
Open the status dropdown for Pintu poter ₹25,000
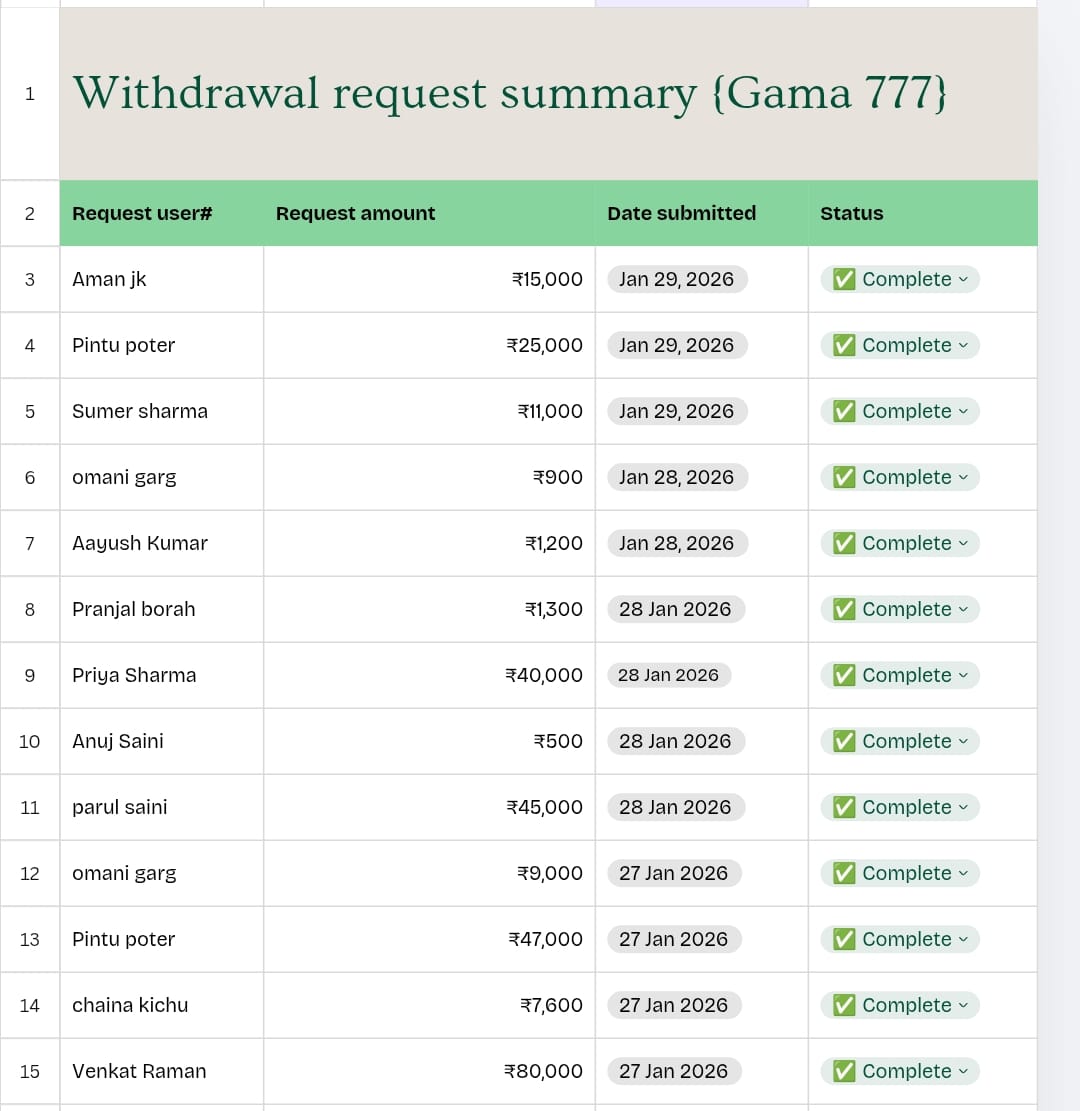pyautogui.click(x=963, y=346)
